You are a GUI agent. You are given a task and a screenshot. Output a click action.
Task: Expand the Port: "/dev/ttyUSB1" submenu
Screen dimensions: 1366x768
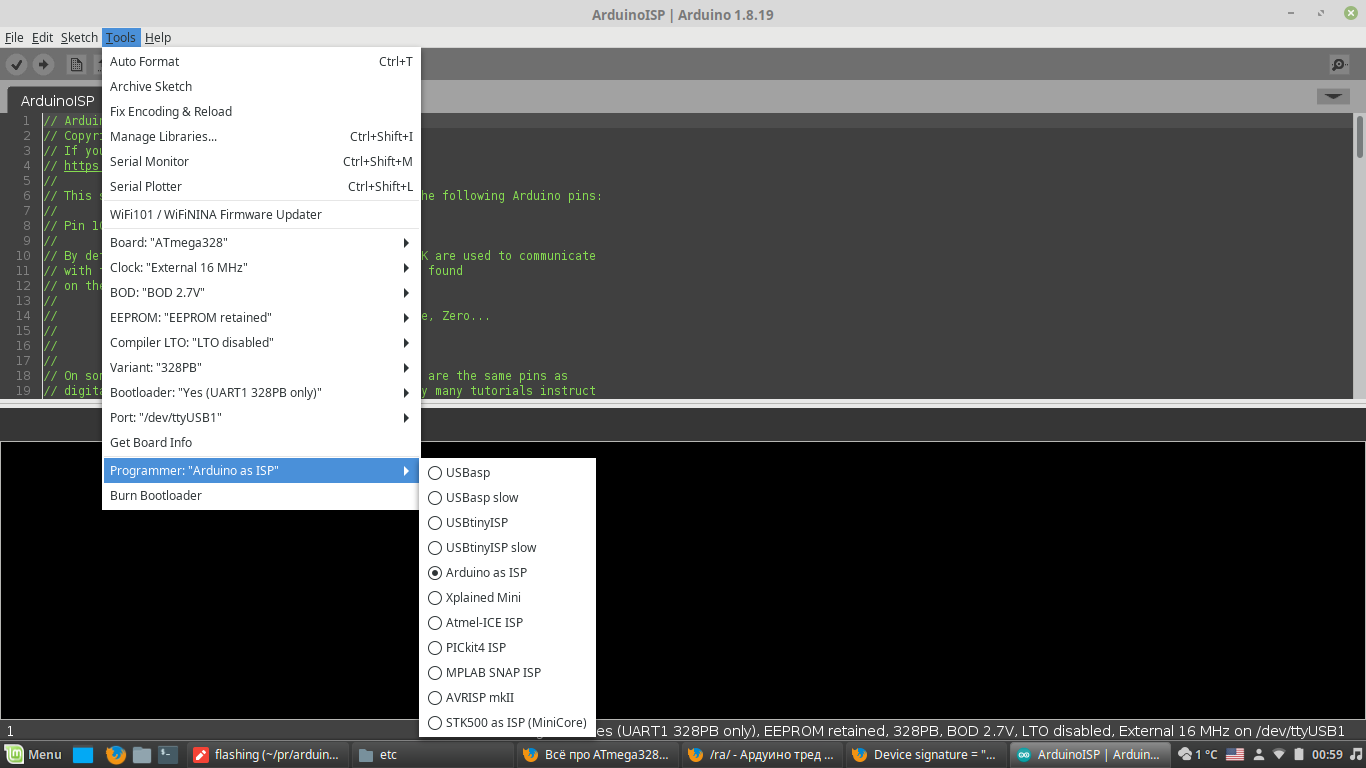261,417
